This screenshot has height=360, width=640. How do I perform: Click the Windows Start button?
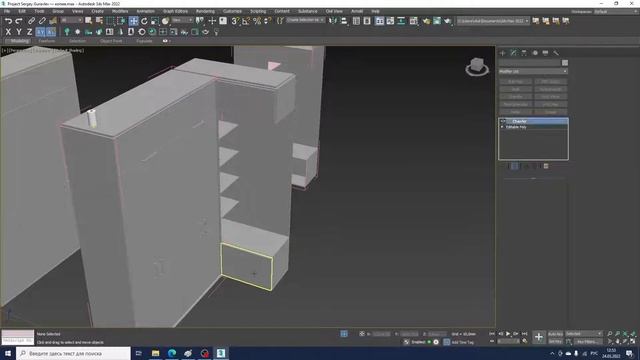pos(8,353)
